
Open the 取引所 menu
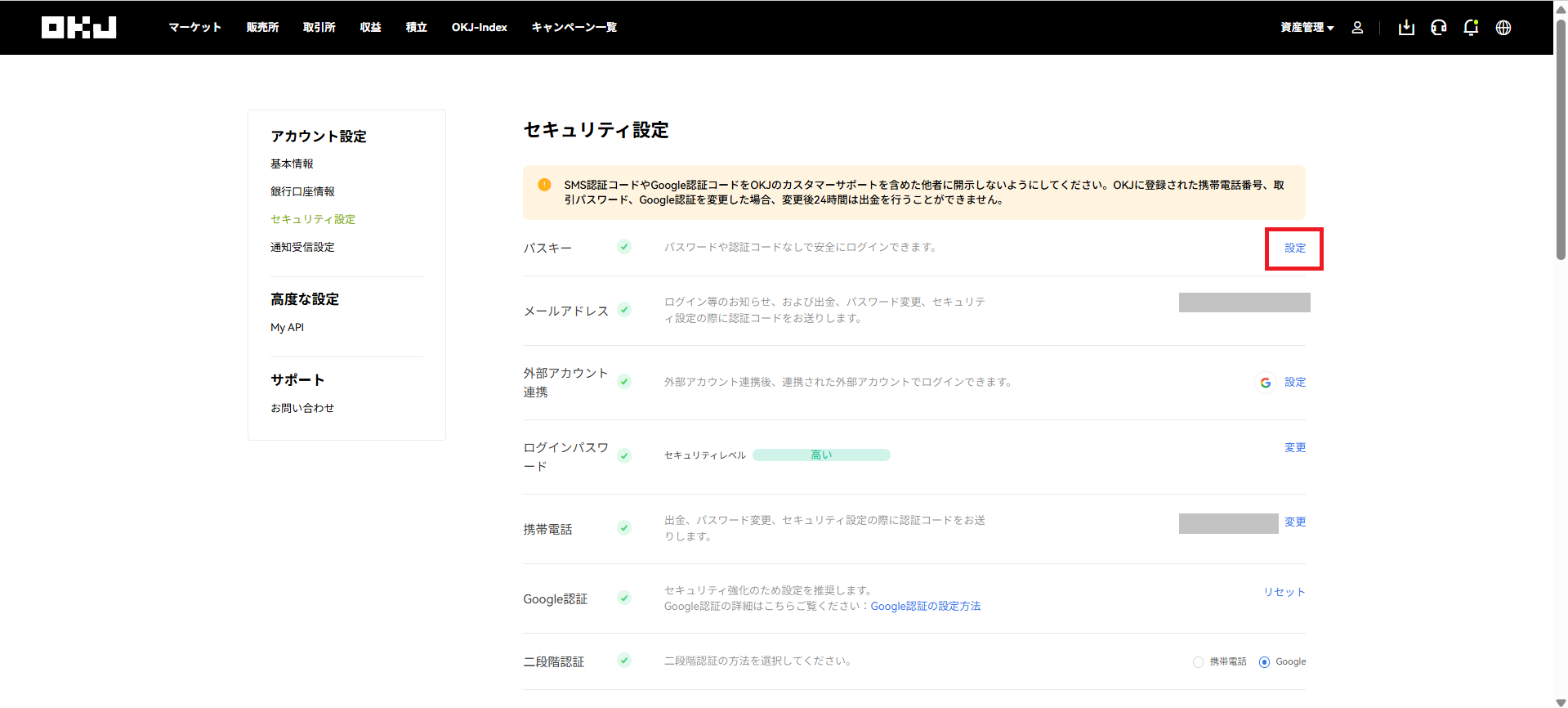pyautogui.click(x=319, y=28)
